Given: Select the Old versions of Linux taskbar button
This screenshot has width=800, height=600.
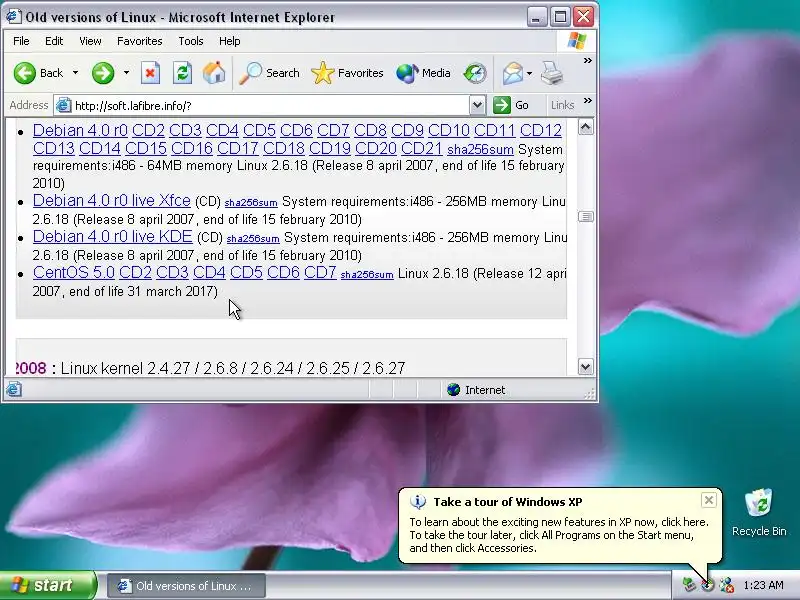Looking at the screenshot, I should click(x=187, y=586).
